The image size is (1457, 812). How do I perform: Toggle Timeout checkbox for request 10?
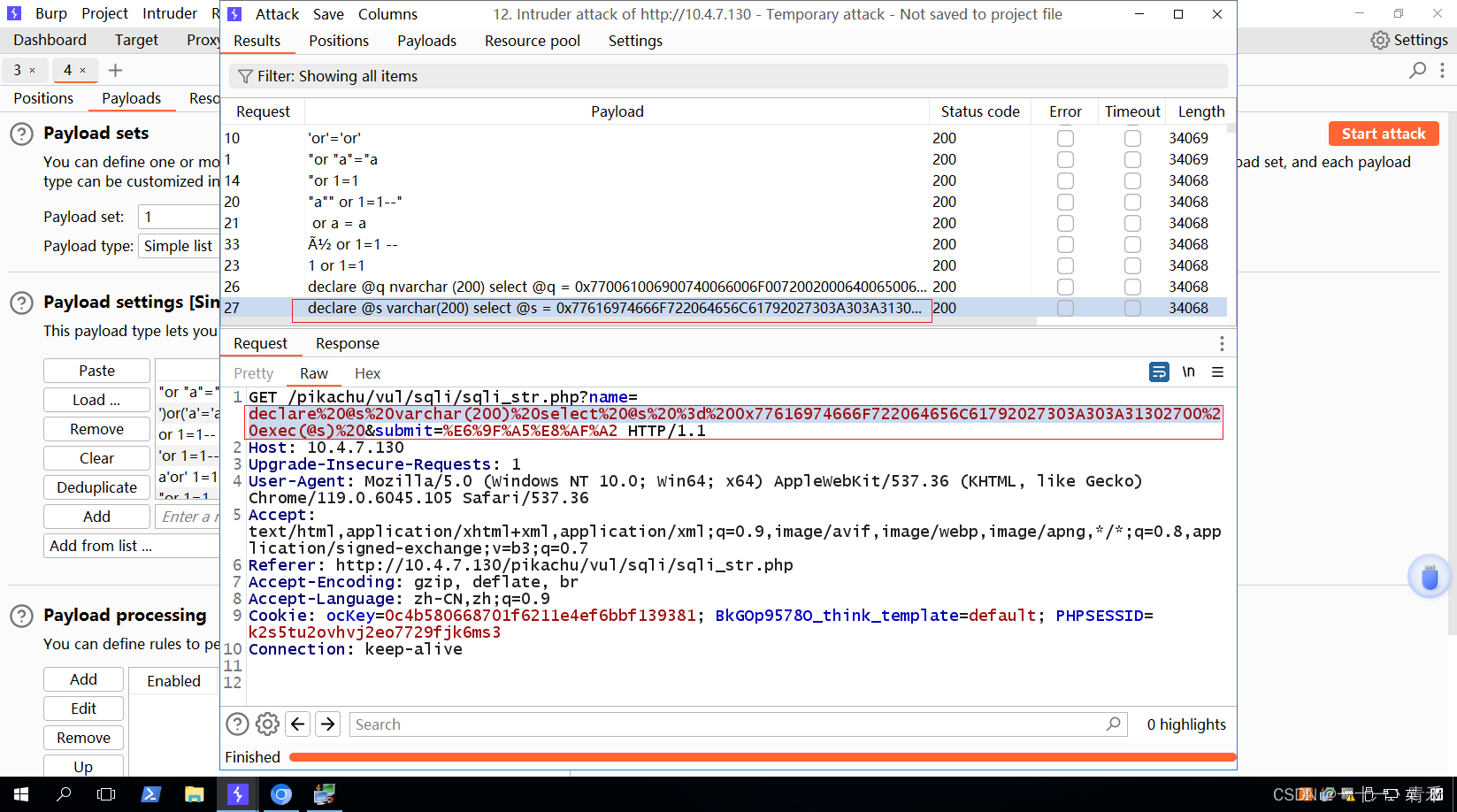pyautogui.click(x=1132, y=138)
